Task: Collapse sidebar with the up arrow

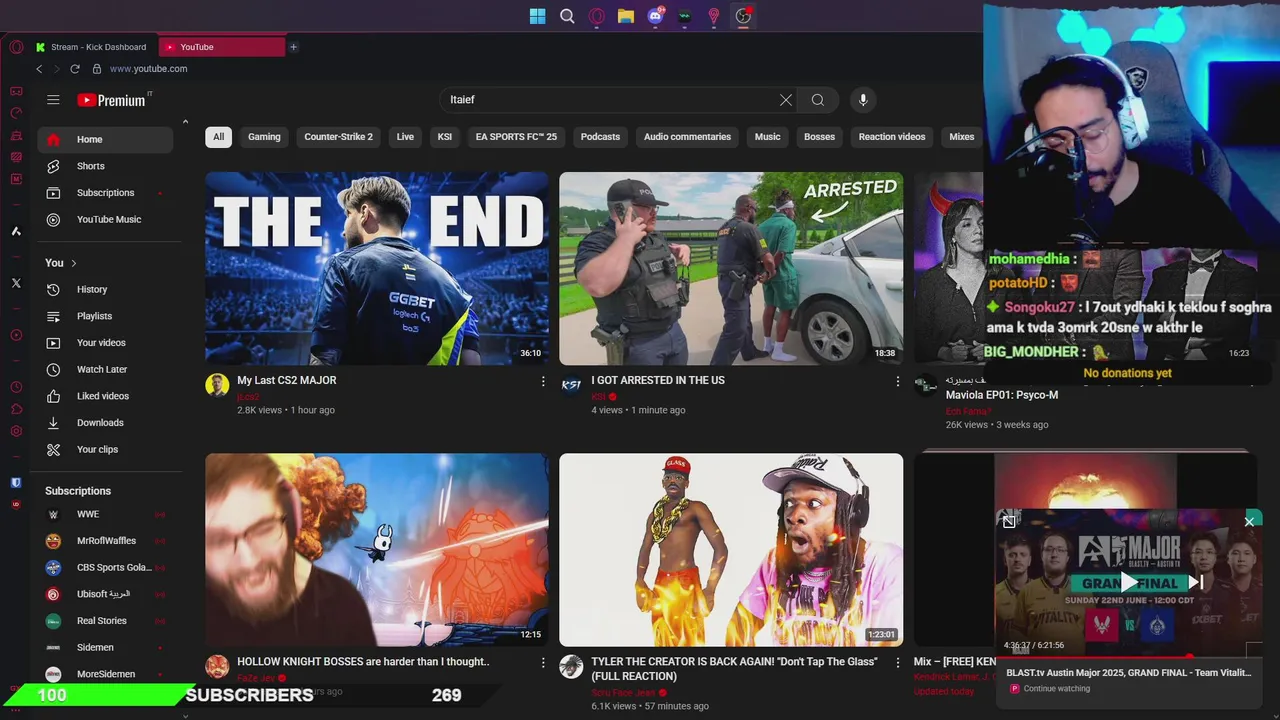Action: click(185, 122)
